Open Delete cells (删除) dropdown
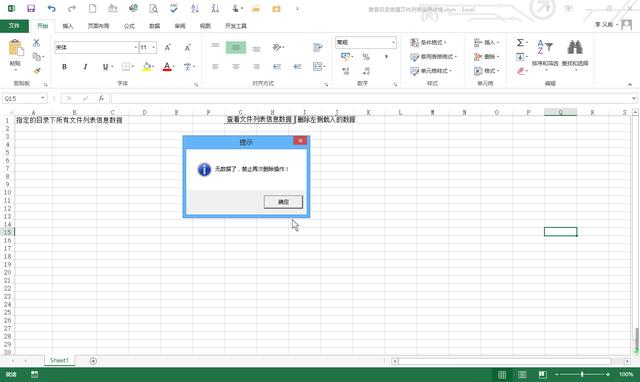640x382 pixels. pos(486,57)
